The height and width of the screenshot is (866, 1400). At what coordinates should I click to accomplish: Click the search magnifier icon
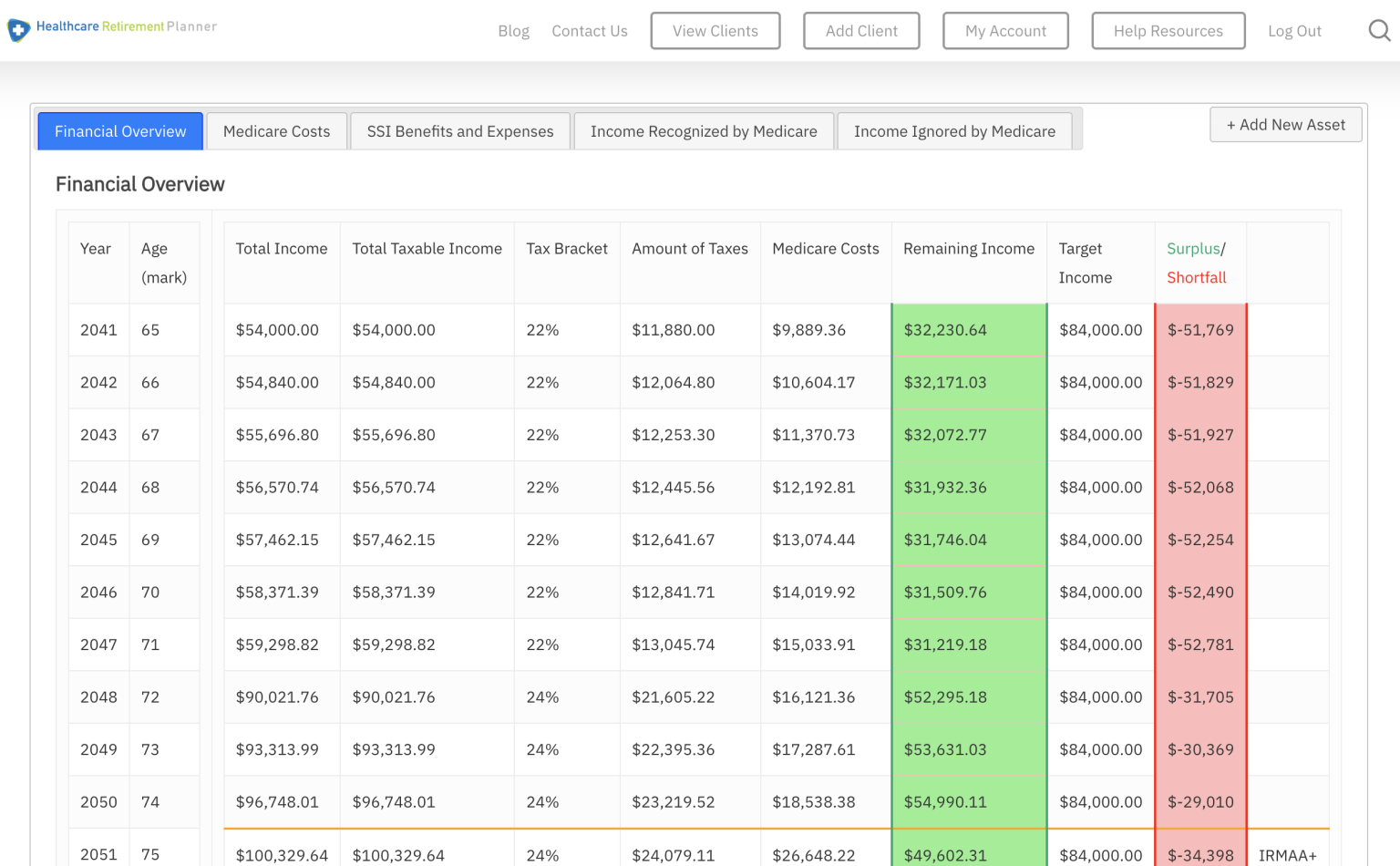[1379, 31]
